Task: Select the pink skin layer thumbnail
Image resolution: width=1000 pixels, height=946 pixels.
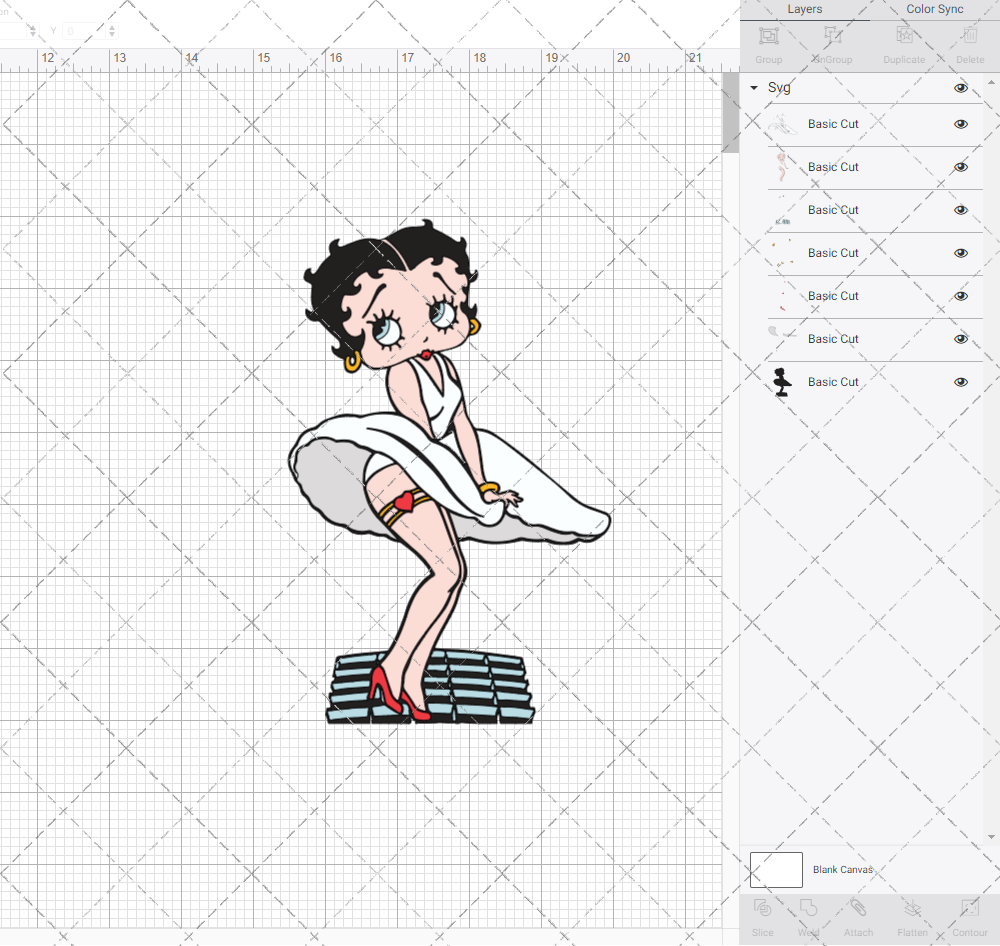Action: pos(783,167)
